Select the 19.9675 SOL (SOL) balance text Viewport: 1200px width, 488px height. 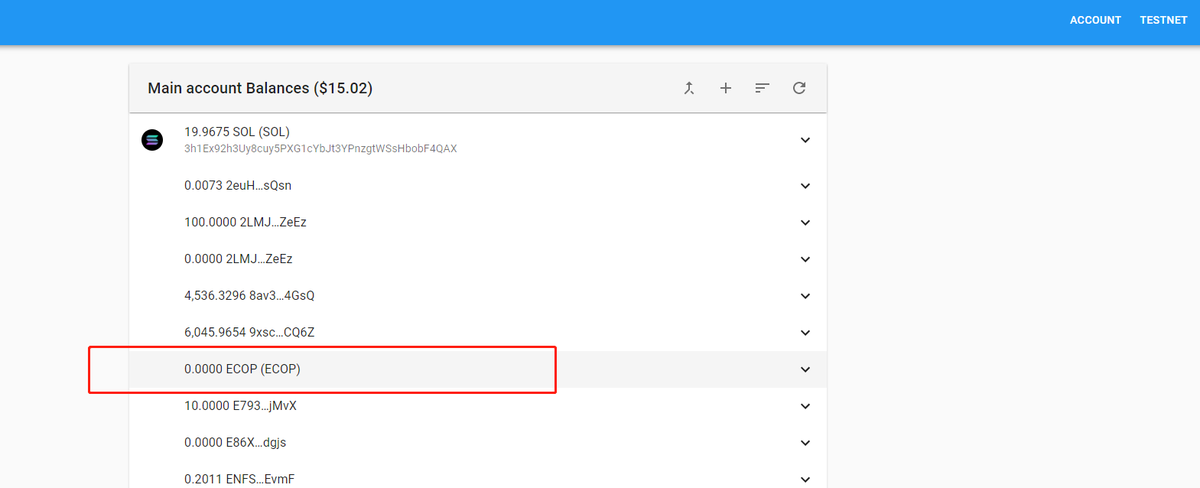pos(237,132)
